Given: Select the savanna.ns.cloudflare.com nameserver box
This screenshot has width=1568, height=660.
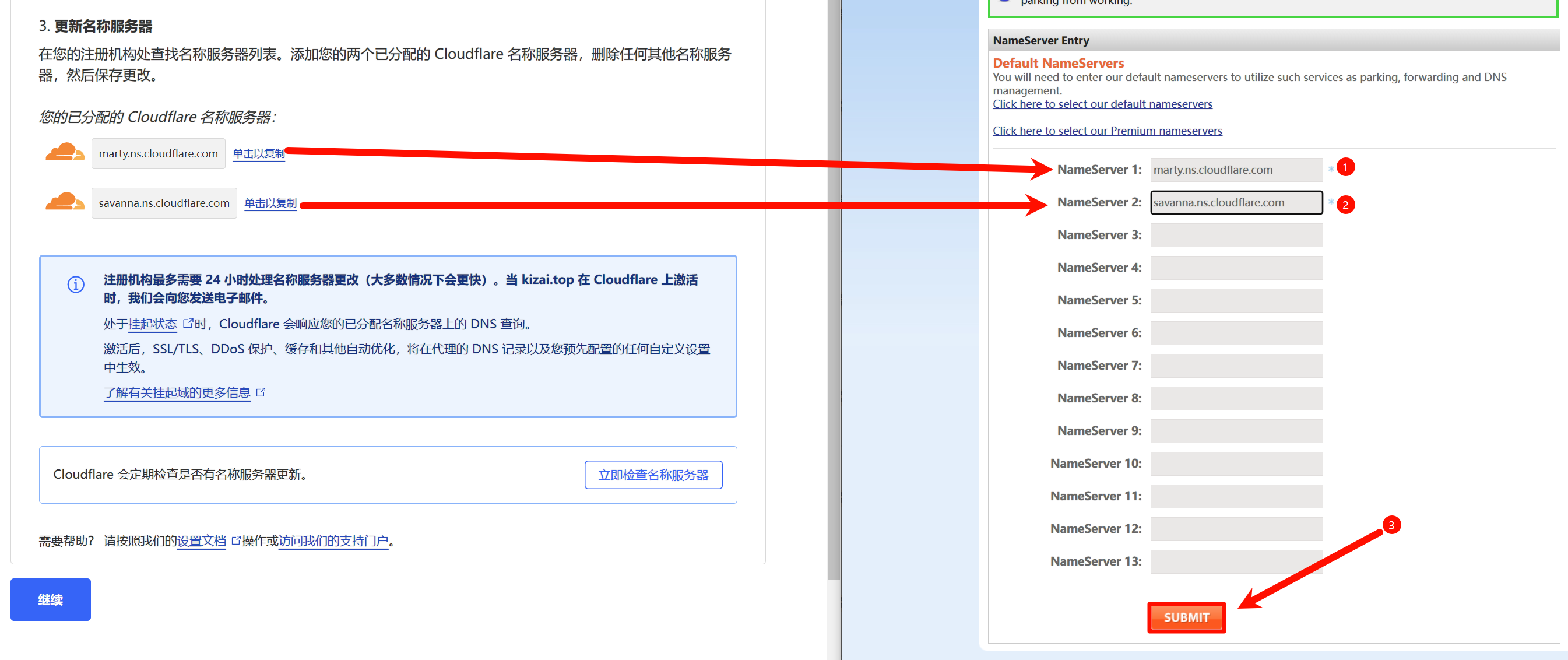Looking at the screenshot, I should click(x=164, y=203).
